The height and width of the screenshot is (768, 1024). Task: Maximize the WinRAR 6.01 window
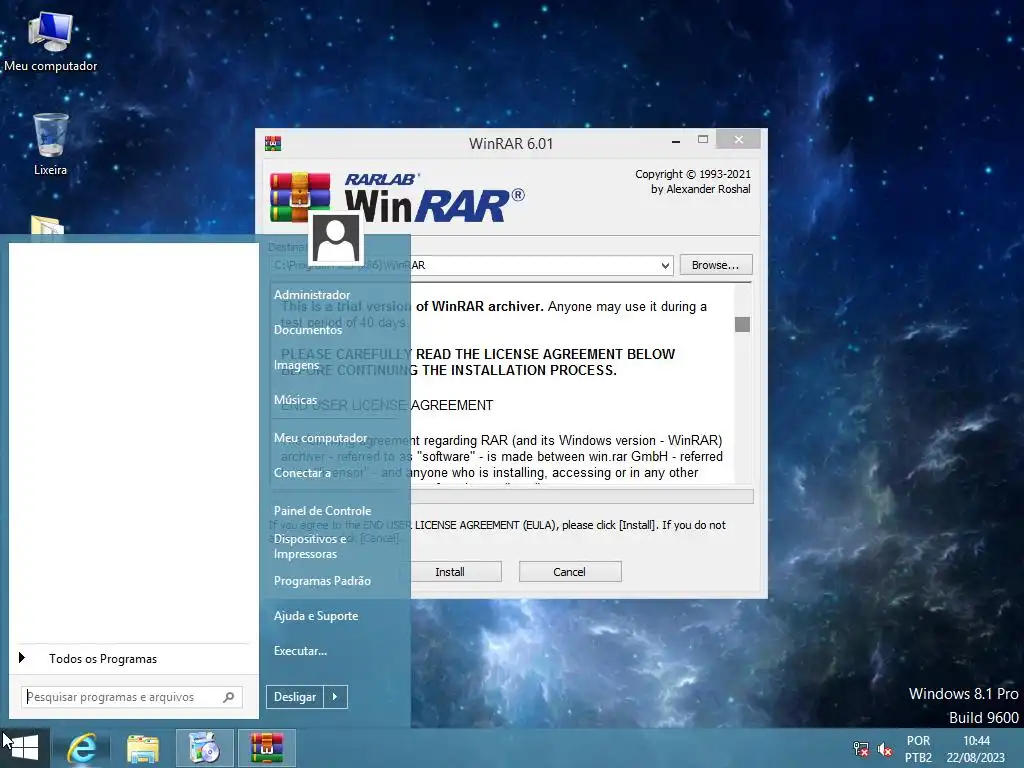[x=703, y=140]
